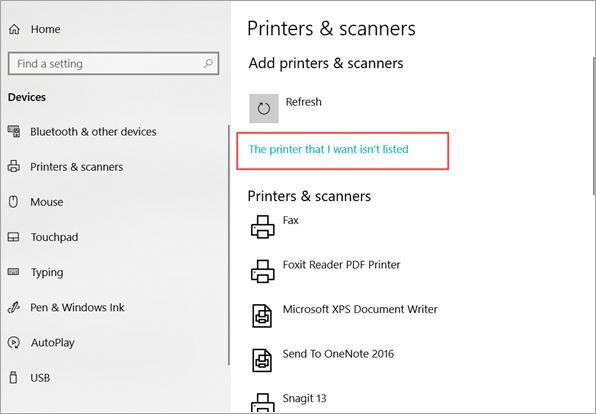596x414 pixels.
Task: Select Printers & scanners in sidebar
Action: click(x=76, y=167)
